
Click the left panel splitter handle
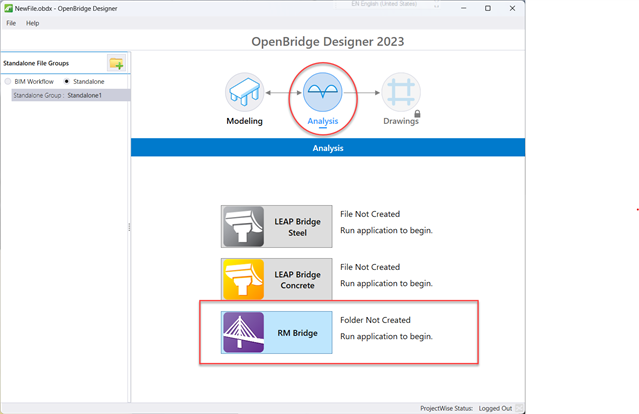click(x=129, y=227)
